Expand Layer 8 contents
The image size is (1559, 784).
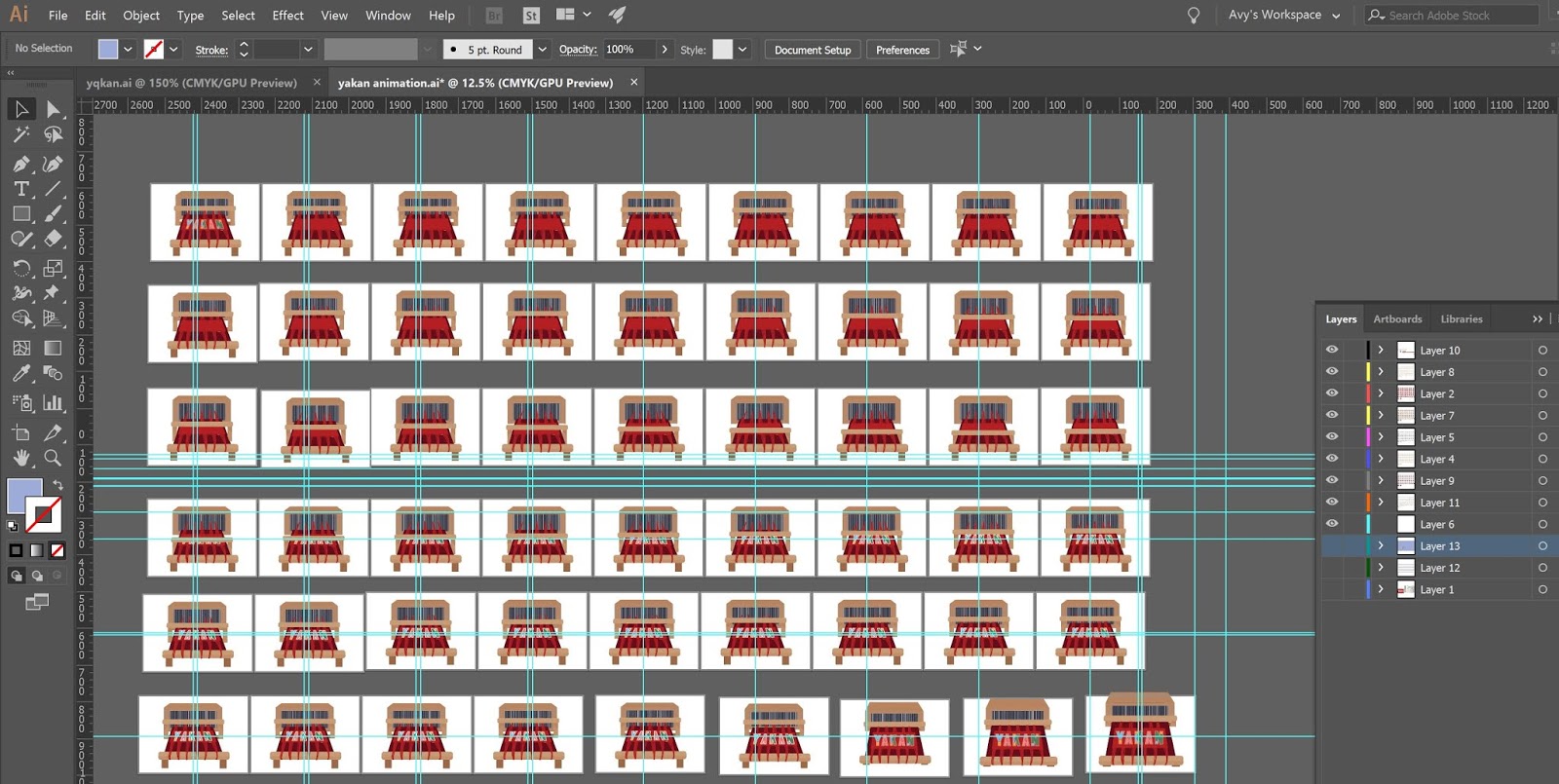point(1381,371)
